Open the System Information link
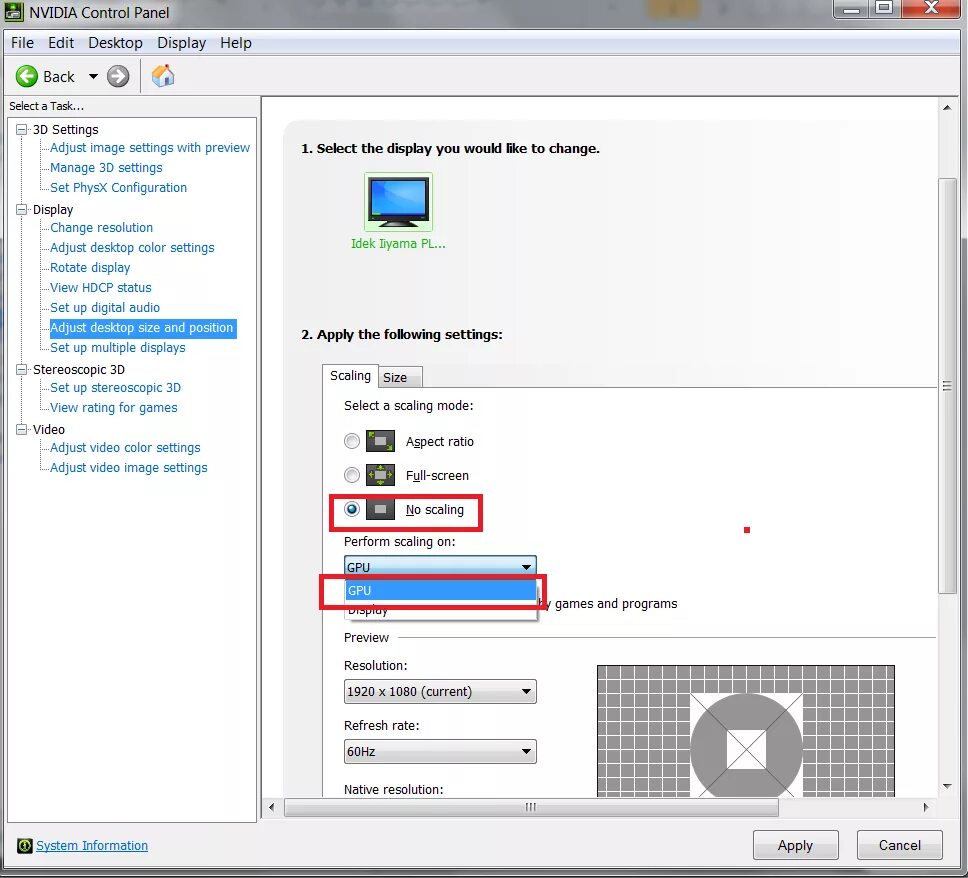Image resolution: width=968 pixels, height=878 pixels. coord(92,845)
